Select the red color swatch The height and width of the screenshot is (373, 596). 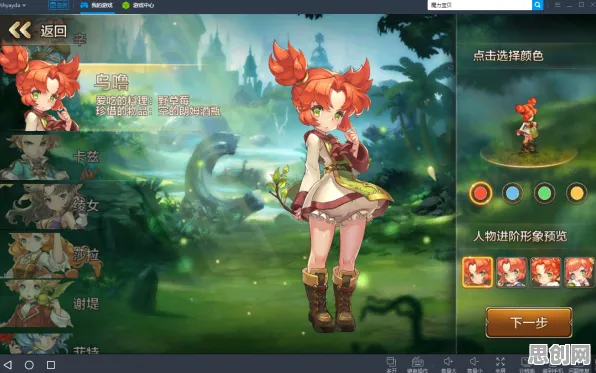(x=480, y=193)
